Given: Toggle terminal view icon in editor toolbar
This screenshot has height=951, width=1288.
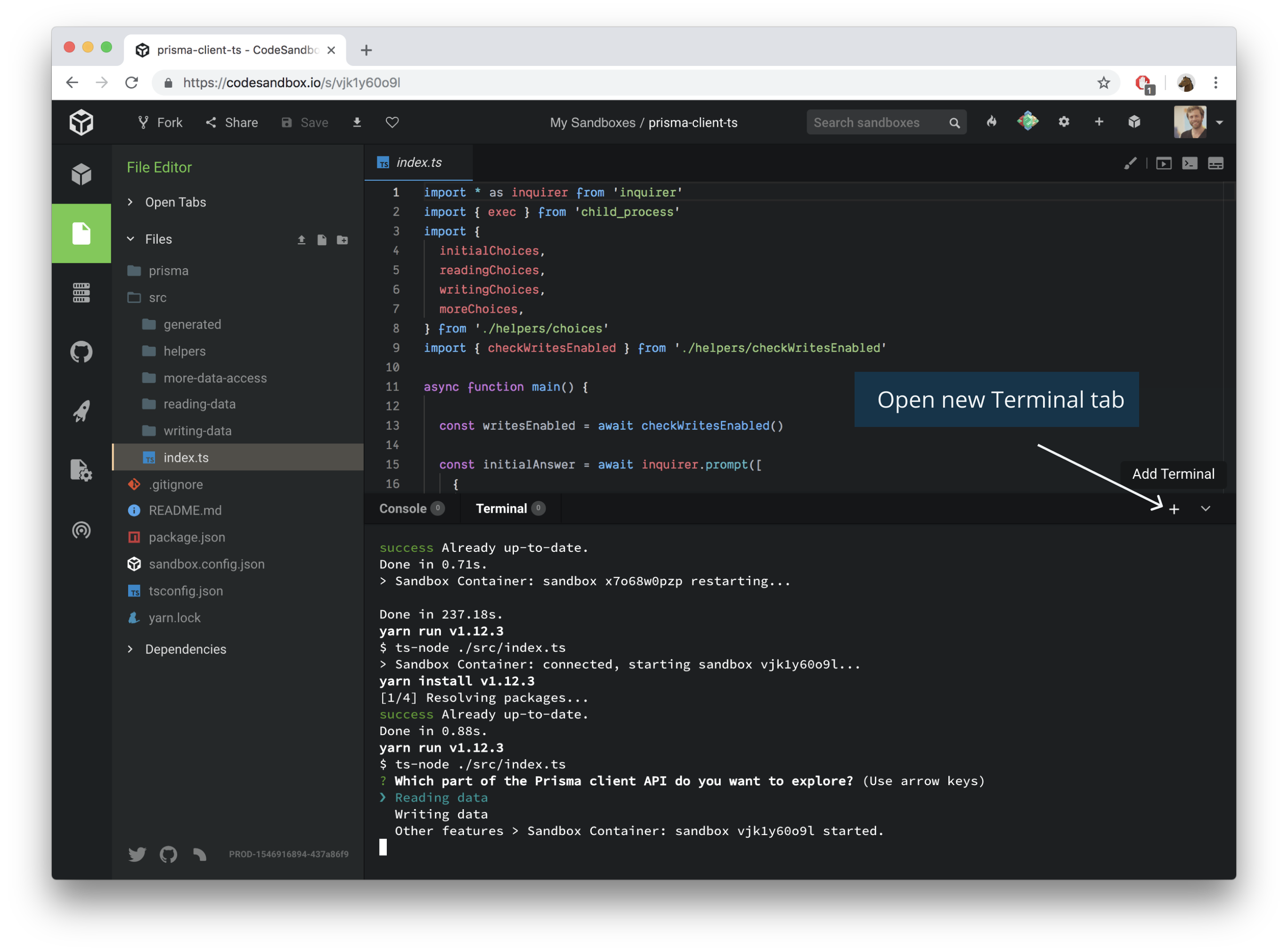Looking at the screenshot, I should (x=1189, y=164).
